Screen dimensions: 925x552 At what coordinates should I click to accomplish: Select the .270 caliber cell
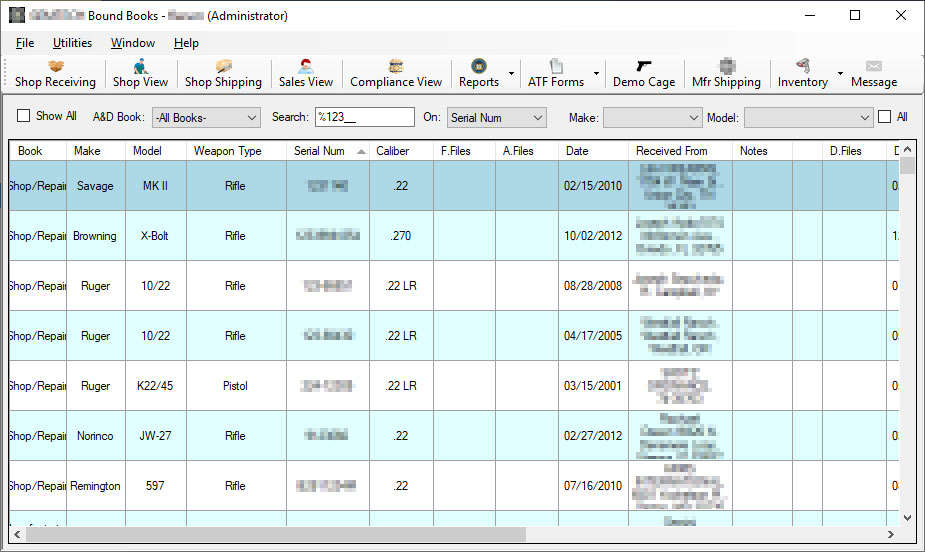[401, 236]
